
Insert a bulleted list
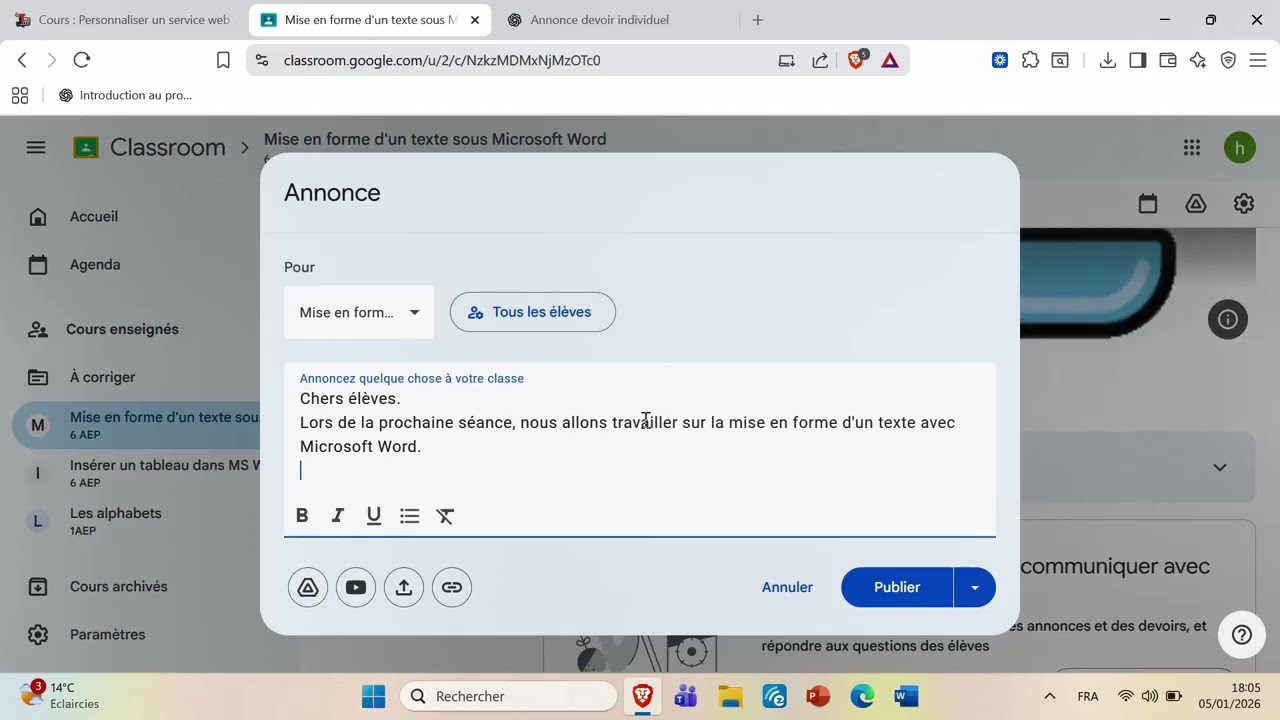(x=410, y=516)
